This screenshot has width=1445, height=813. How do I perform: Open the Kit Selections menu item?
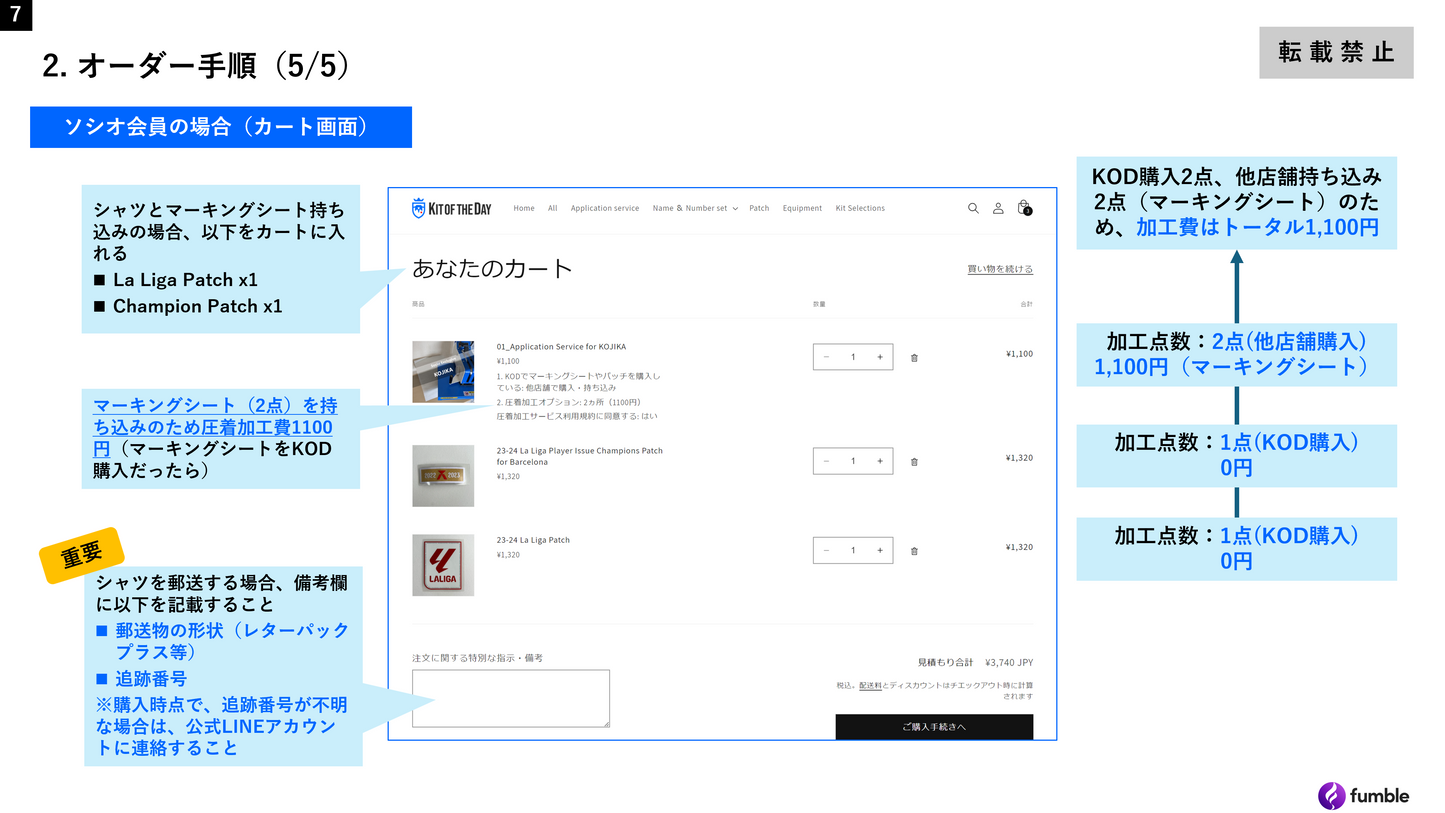click(x=860, y=208)
